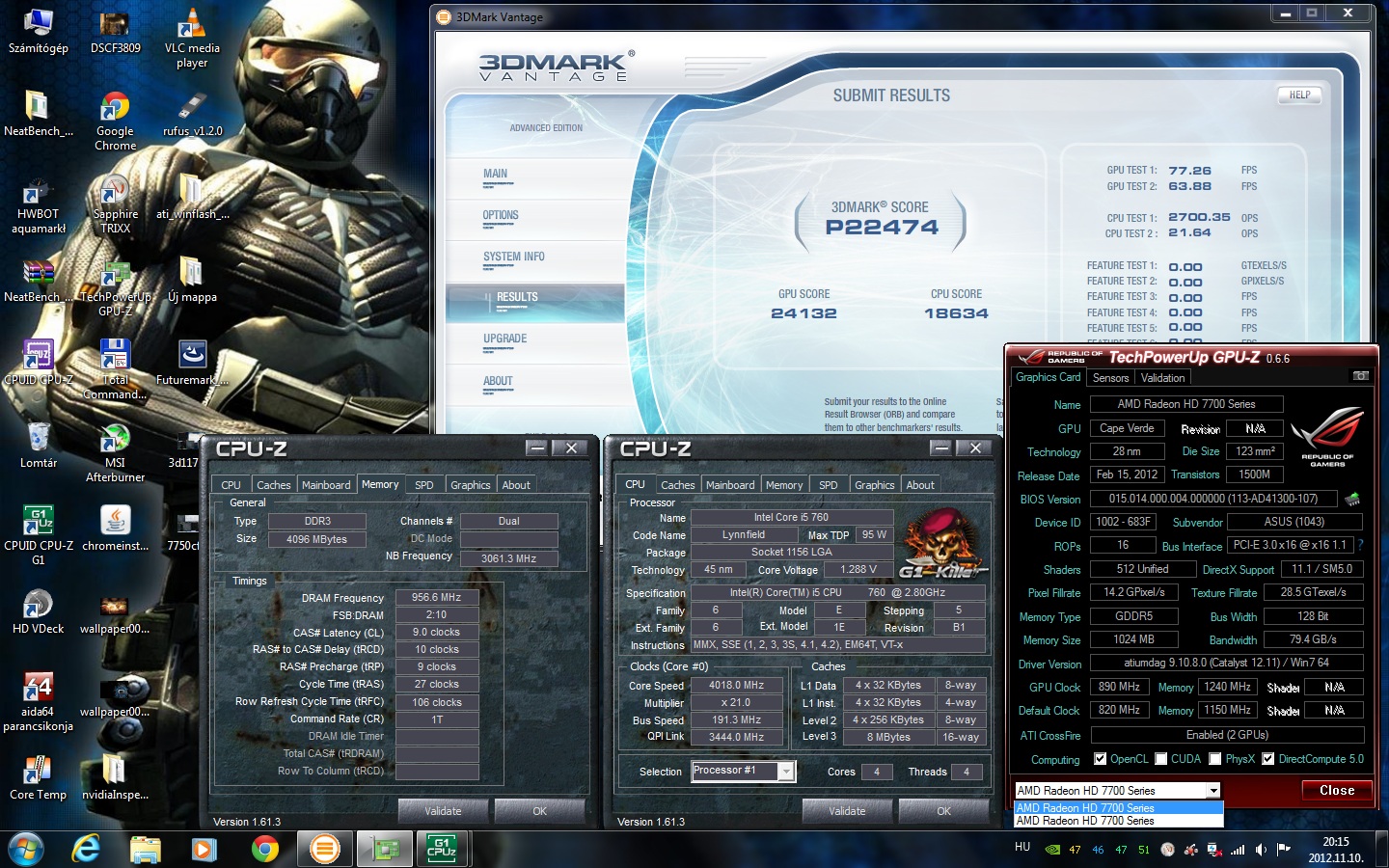Open the Windows Start button
This screenshot has width=1389, height=868.
pos(26,849)
